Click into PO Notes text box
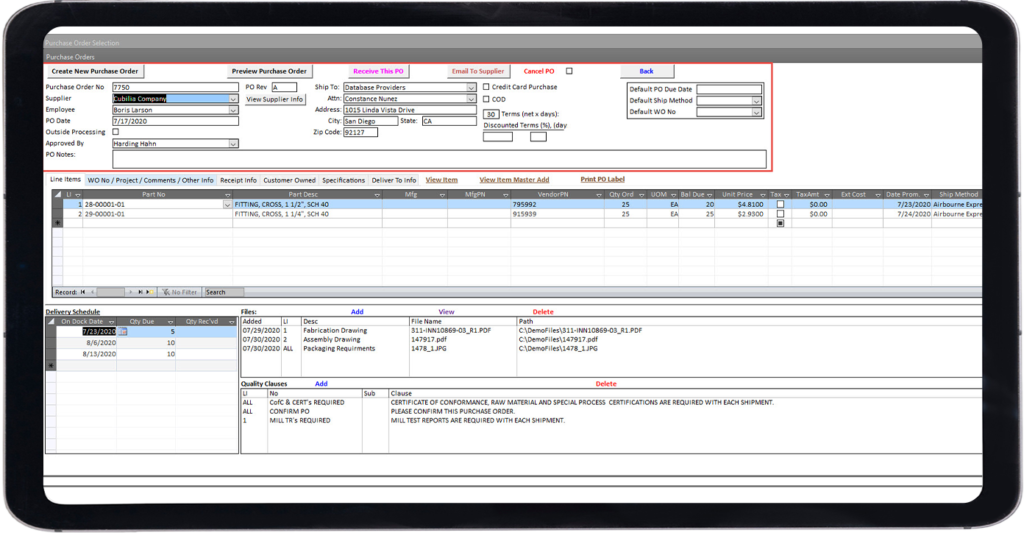This screenshot has height=533, width=1024. [439, 159]
